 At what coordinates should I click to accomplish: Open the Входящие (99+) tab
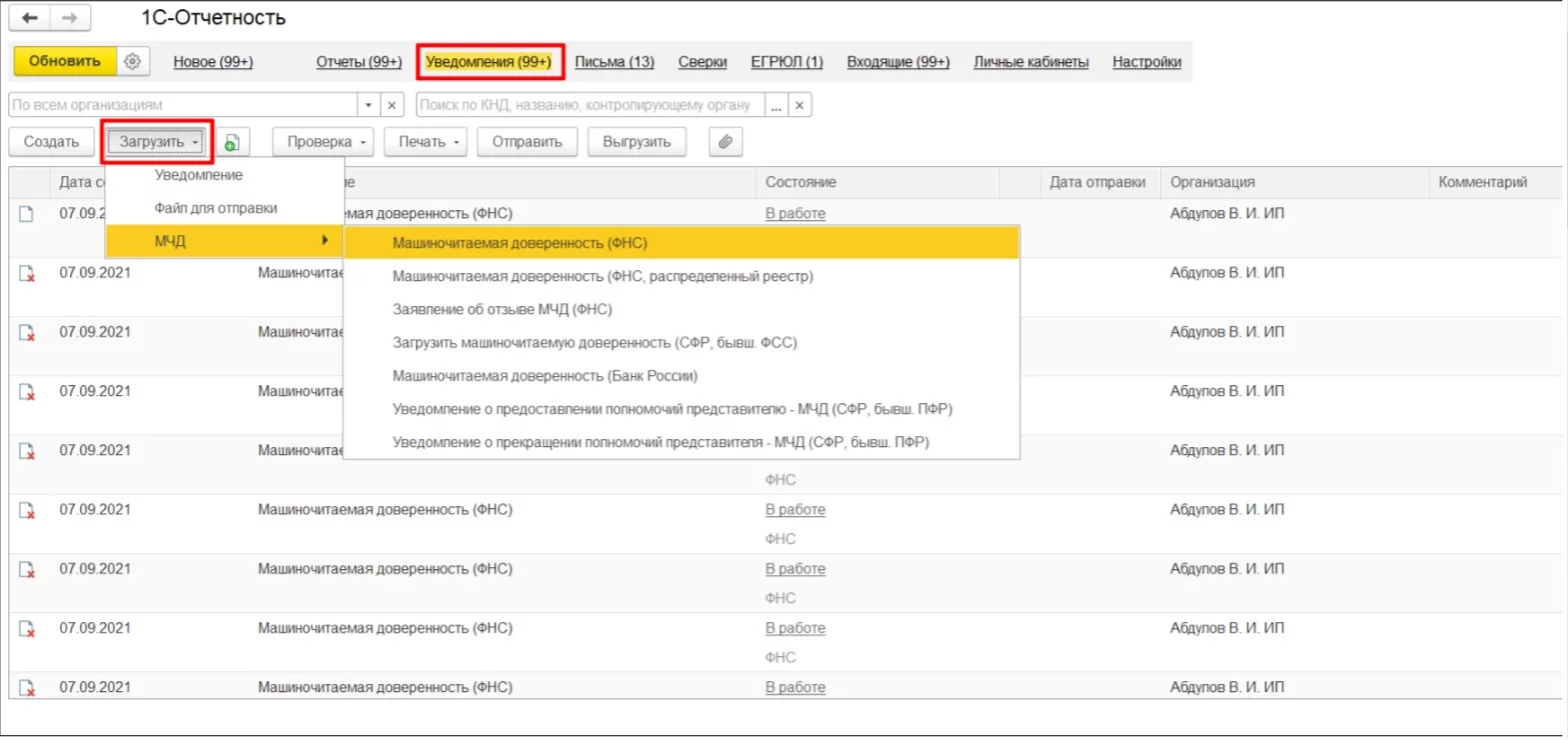point(897,62)
